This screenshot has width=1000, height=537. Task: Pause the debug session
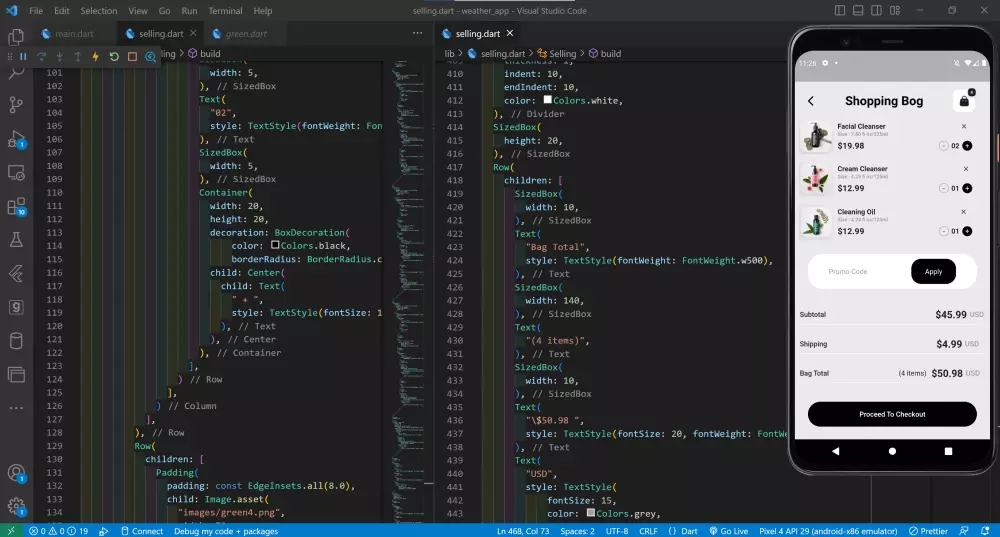pos(23,57)
